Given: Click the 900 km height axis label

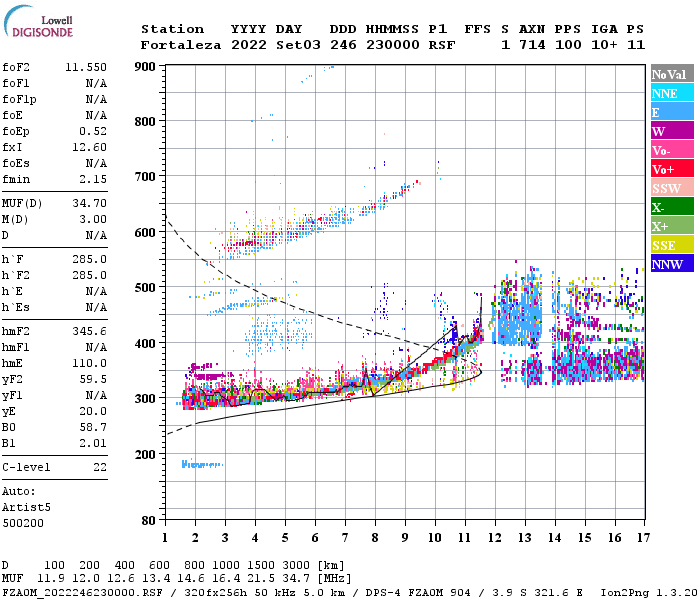Looking at the screenshot, I should point(145,67).
